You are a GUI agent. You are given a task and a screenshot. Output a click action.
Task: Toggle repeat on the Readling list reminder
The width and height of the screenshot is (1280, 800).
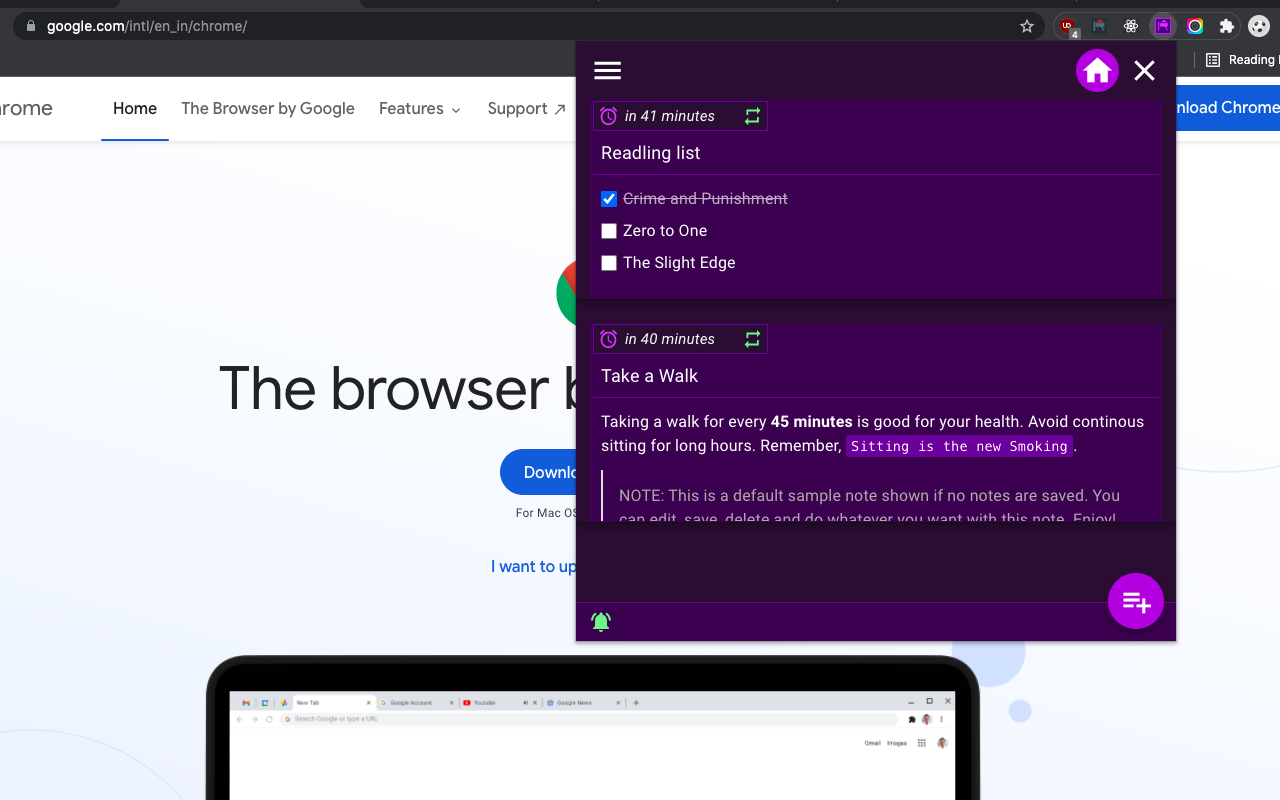[x=752, y=116]
